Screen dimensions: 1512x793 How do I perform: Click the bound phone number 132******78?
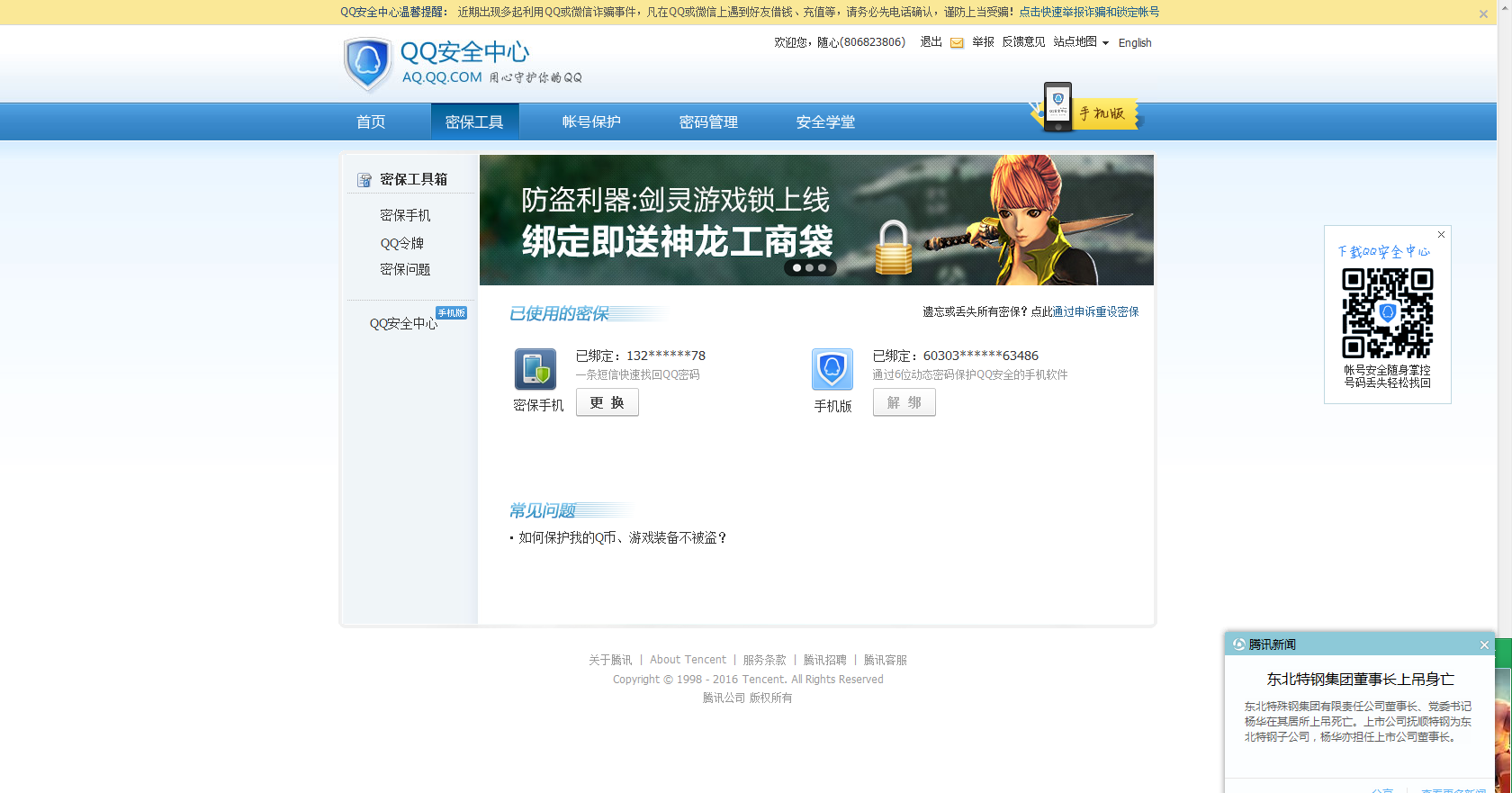(x=666, y=356)
